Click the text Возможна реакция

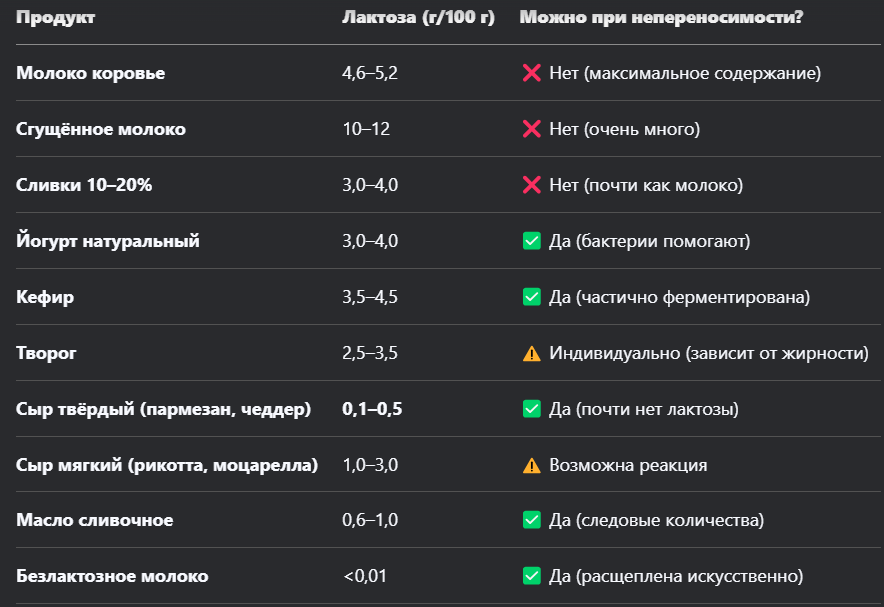point(628,465)
